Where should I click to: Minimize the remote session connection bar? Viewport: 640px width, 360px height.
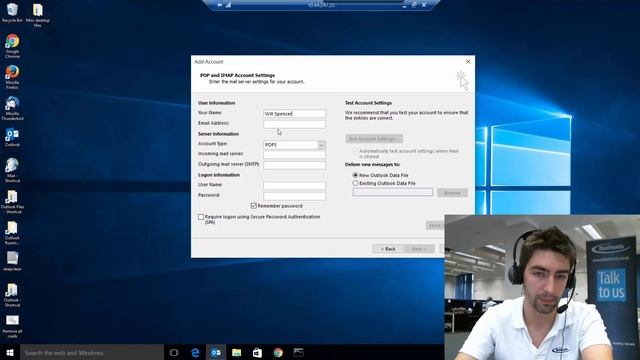[x=404, y=5]
